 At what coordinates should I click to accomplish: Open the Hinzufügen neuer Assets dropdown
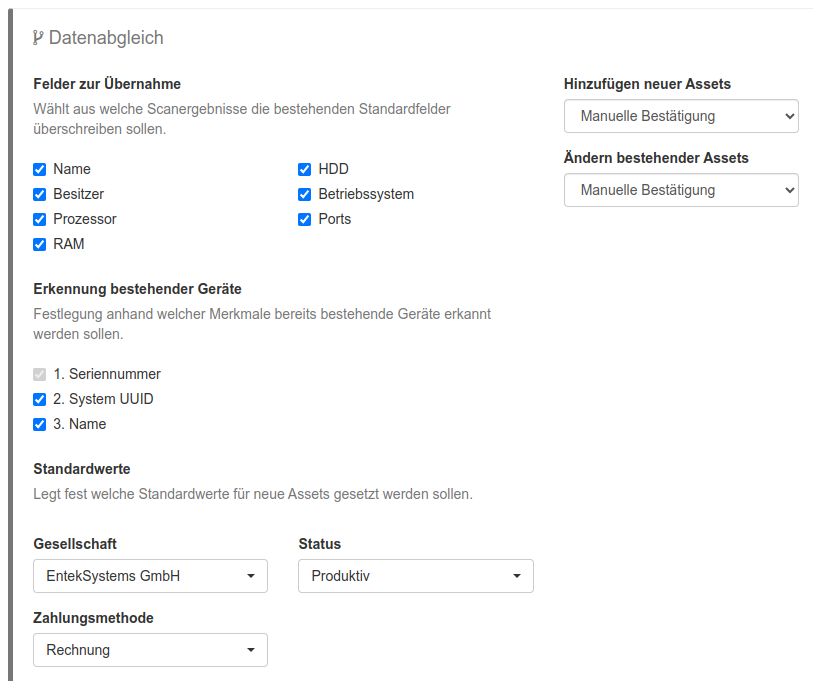click(x=681, y=116)
